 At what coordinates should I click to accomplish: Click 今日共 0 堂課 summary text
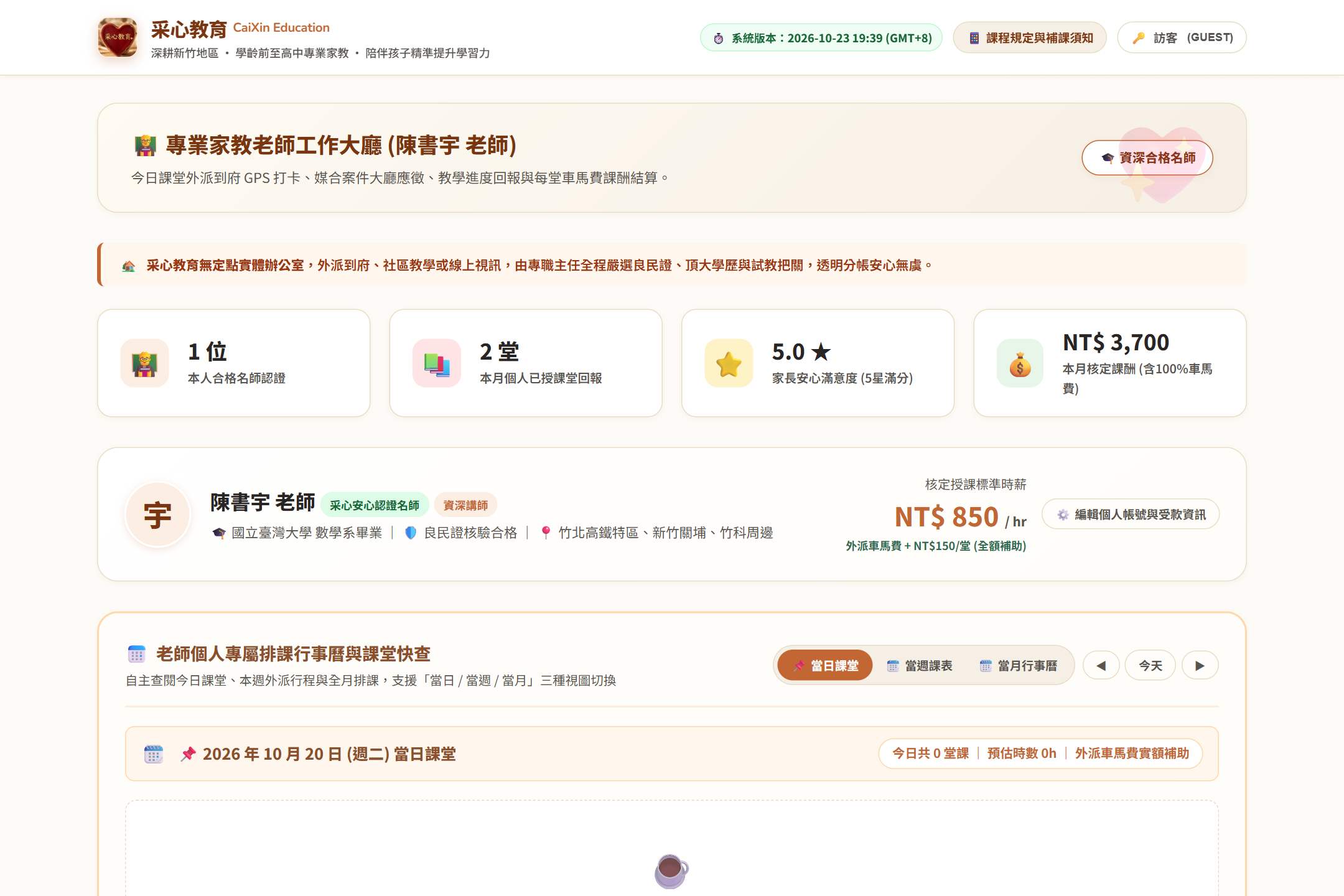930,754
